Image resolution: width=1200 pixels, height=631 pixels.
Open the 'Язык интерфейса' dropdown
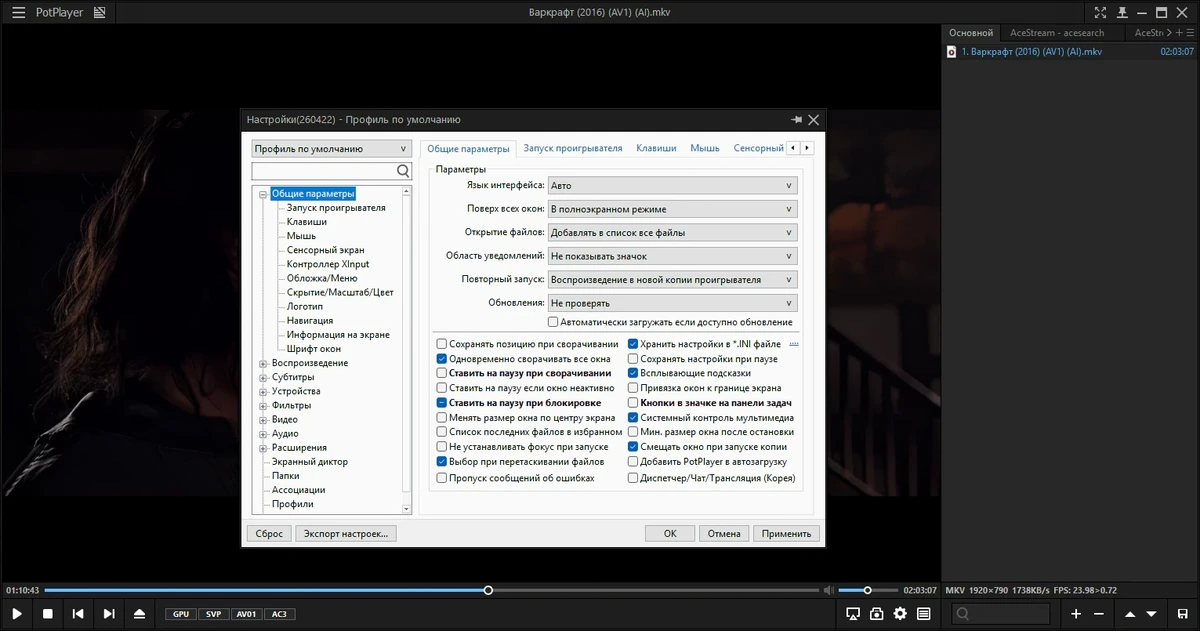[x=672, y=185]
